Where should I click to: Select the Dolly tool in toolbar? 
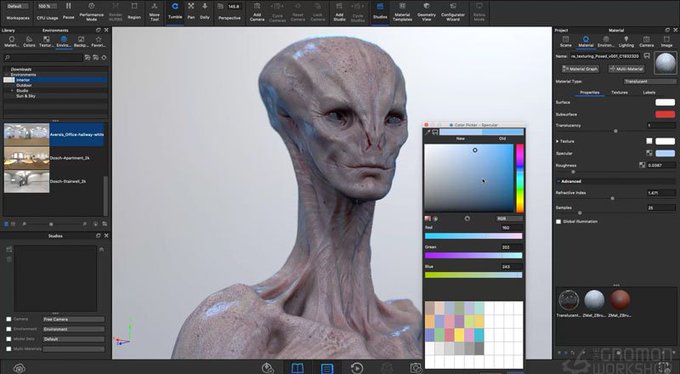coord(205,11)
